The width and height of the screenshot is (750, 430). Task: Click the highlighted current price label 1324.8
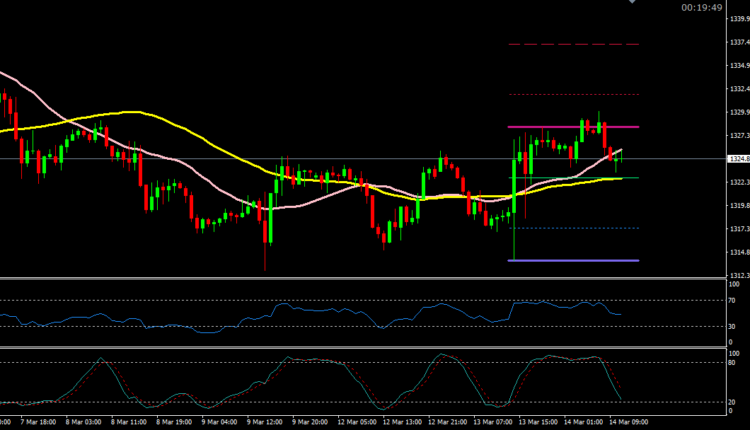click(735, 159)
